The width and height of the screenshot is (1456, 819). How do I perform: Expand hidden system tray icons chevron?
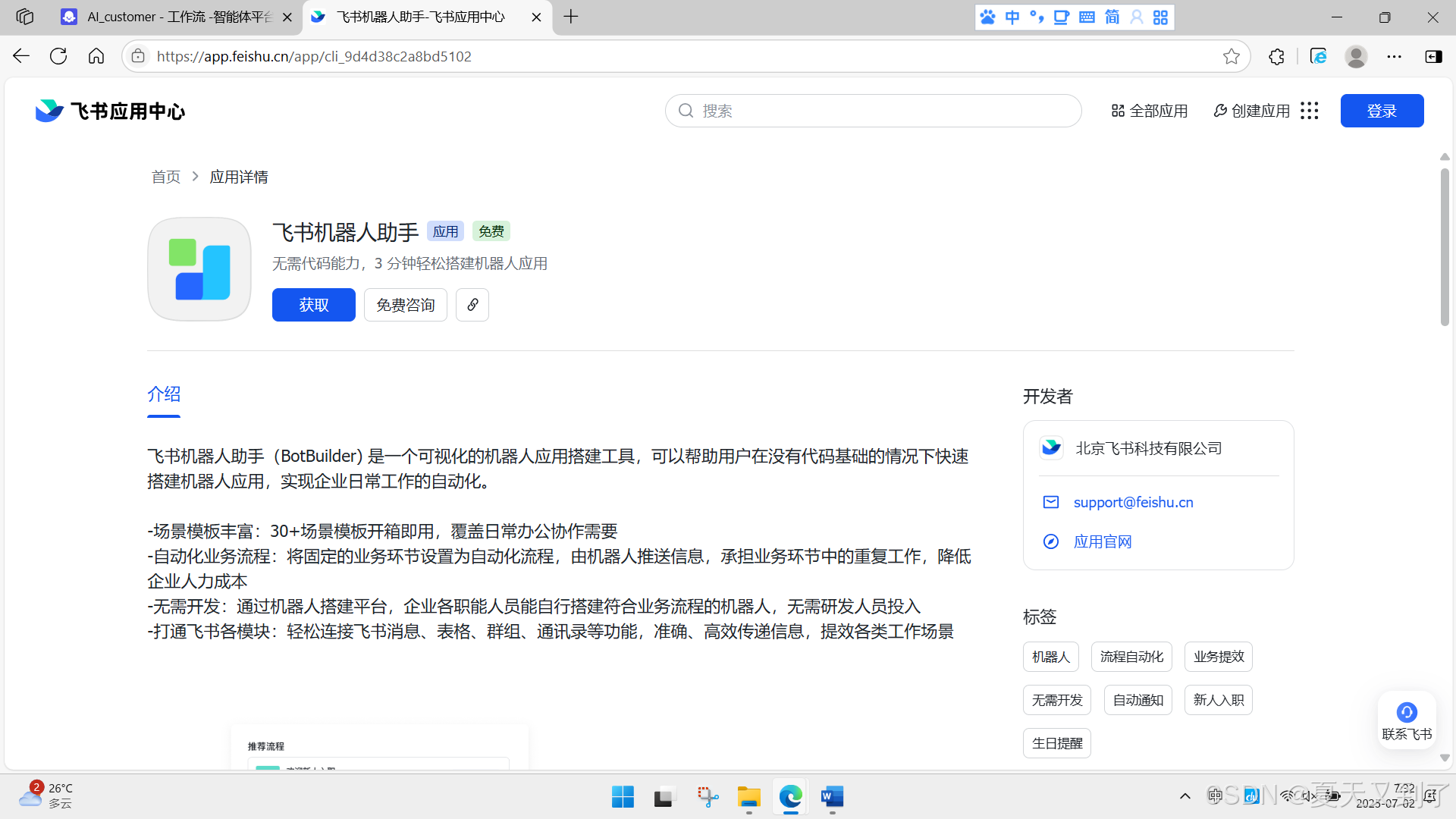[x=1185, y=796]
